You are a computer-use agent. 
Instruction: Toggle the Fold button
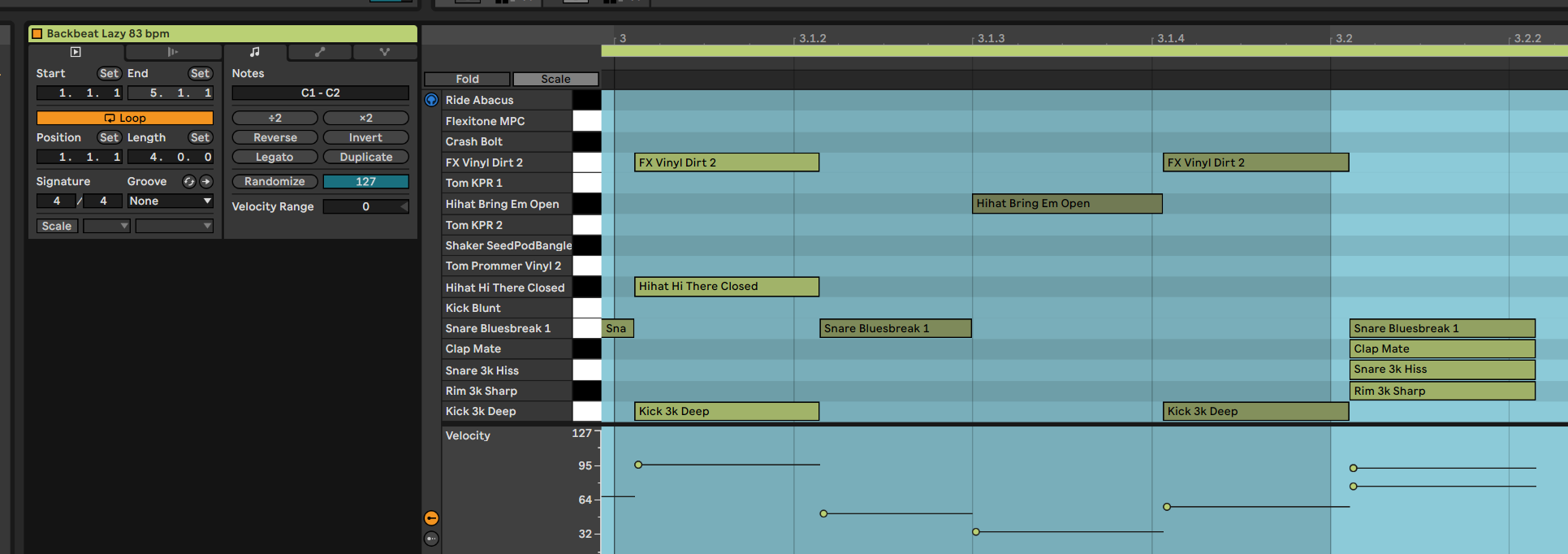(467, 79)
